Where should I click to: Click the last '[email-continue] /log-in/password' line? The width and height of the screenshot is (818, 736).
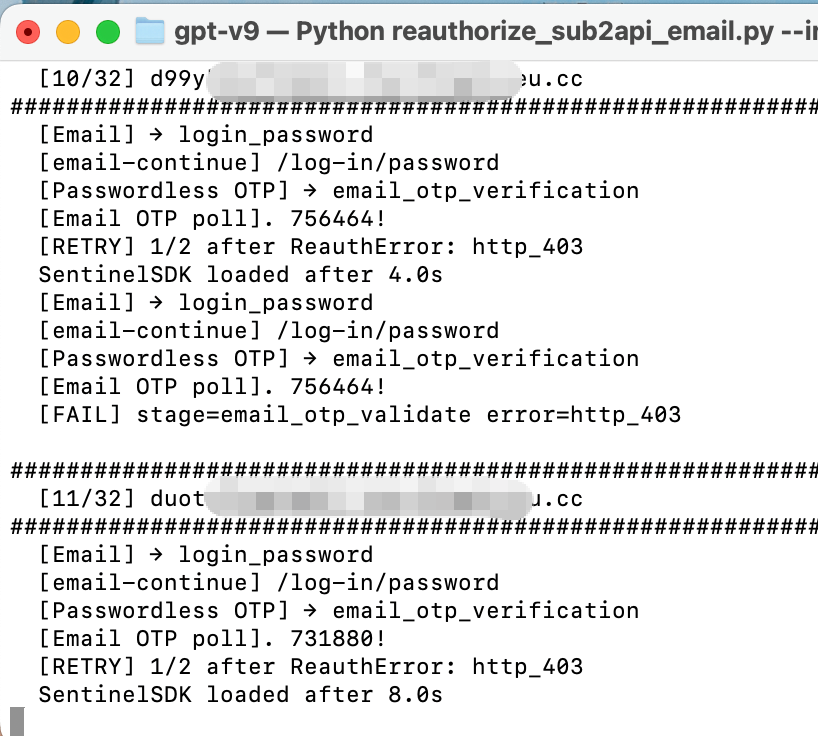coord(269,583)
